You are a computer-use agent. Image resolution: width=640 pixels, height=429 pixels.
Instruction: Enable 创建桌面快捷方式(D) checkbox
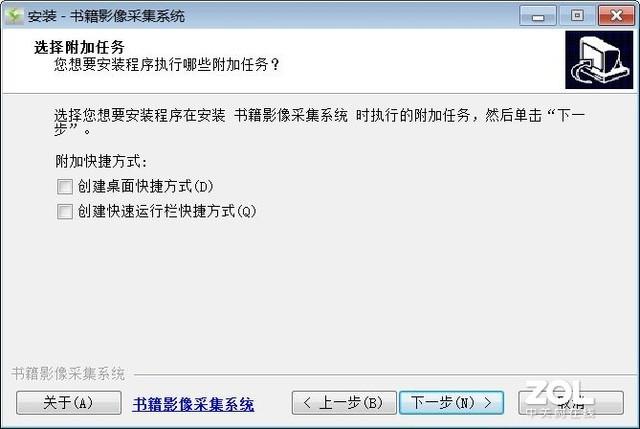(65, 187)
